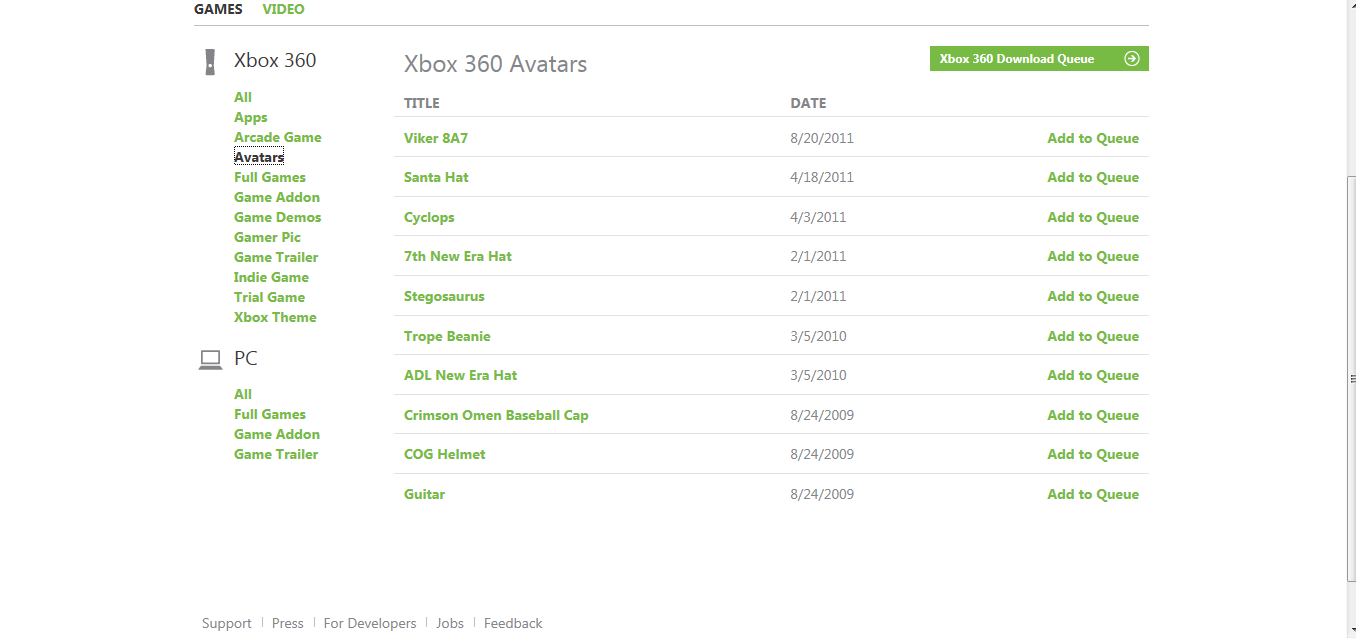The height and width of the screenshot is (638, 1356).
Task: Click the PC laptop icon
Action: (x=210, y=360)
